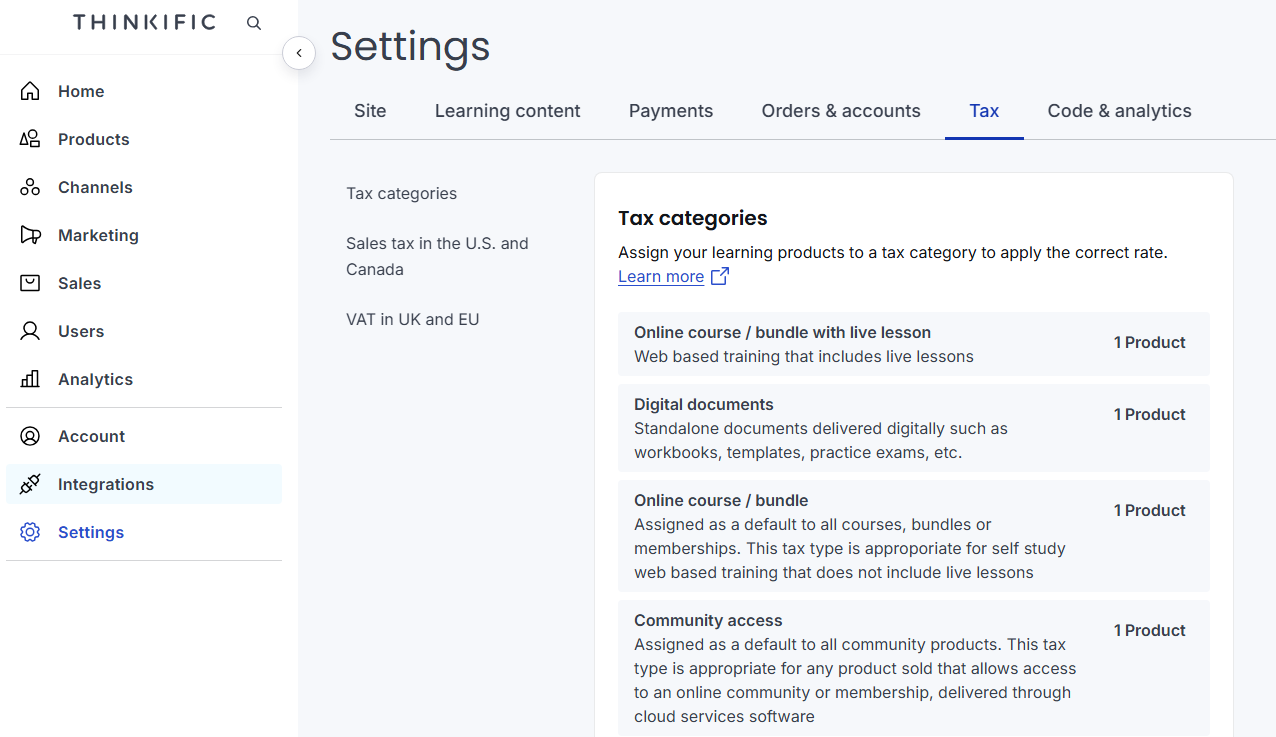
Task: Switch to the Site tab
Action: pos(370,111)
